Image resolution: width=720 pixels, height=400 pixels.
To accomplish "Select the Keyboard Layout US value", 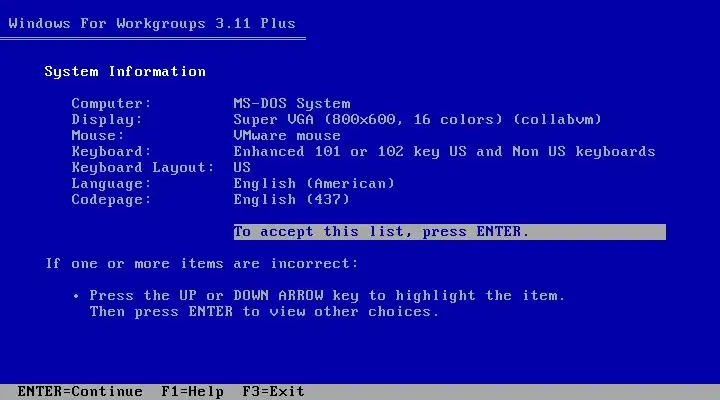I will click(x=242, y=167).
